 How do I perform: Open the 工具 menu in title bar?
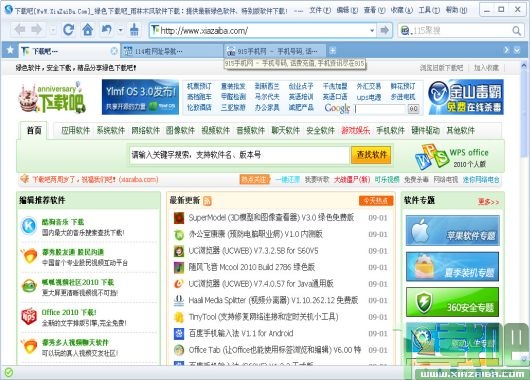coord(429,10)
